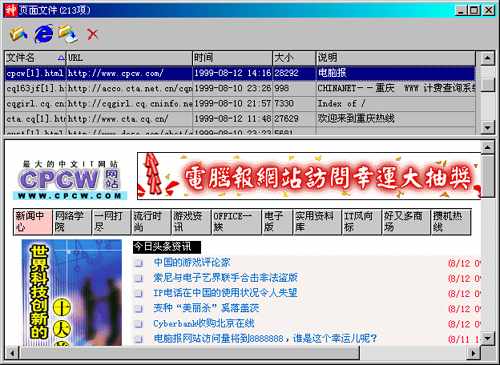Select the cqgirl.cq.cn file row
The width and height of the screenshot is (500, 365).
240,104
